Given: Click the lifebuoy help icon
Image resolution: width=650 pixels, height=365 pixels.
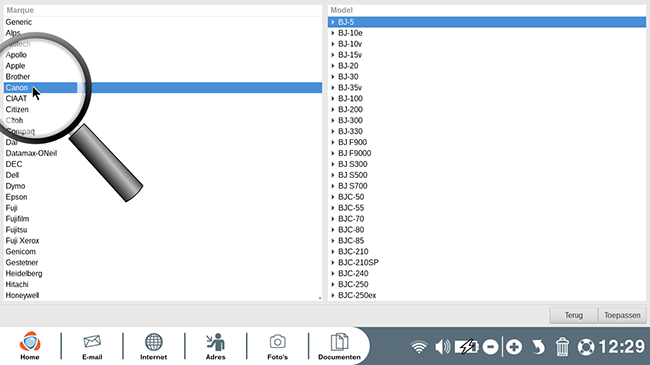Looking at the screenshot, I should click(x=586, y=347).
